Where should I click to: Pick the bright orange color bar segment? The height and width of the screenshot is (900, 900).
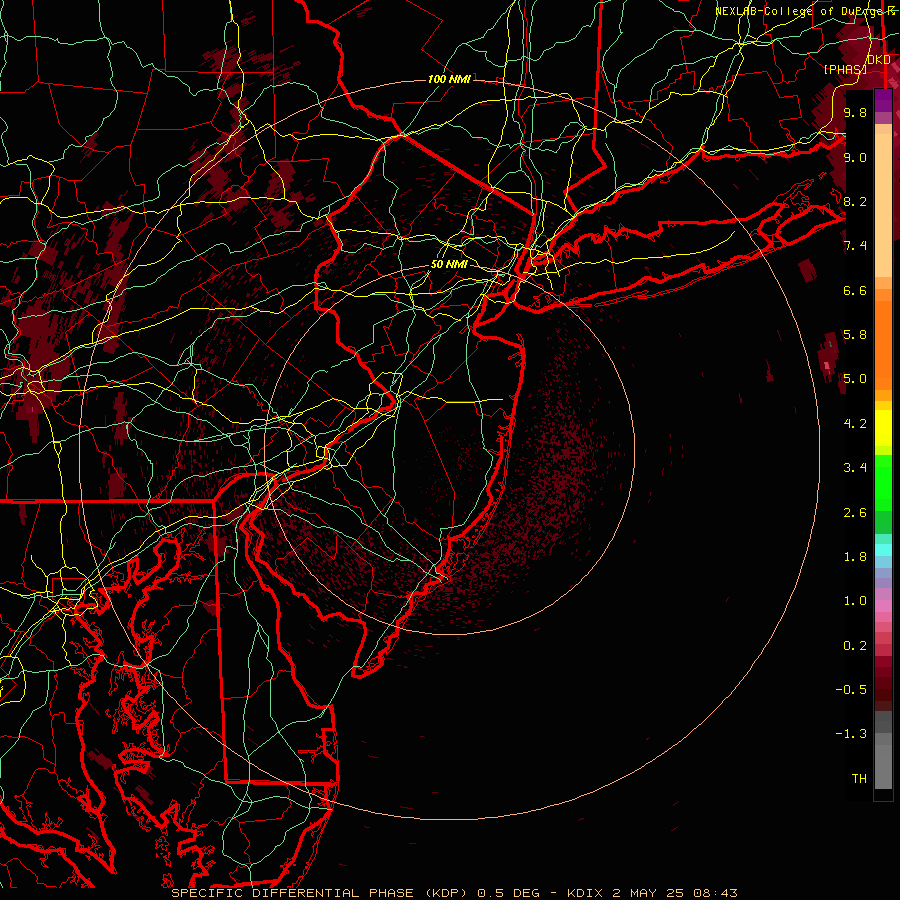[x=883, y=346]
